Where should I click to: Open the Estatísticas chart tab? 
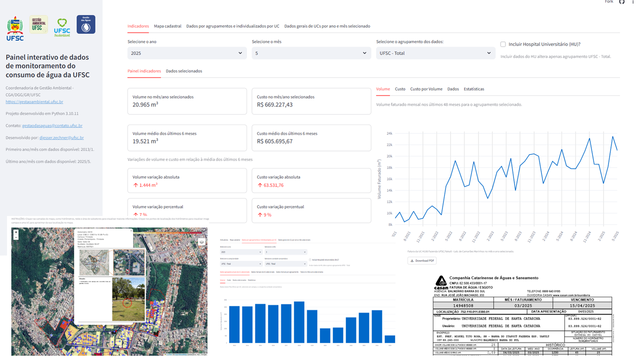(474, 89)
